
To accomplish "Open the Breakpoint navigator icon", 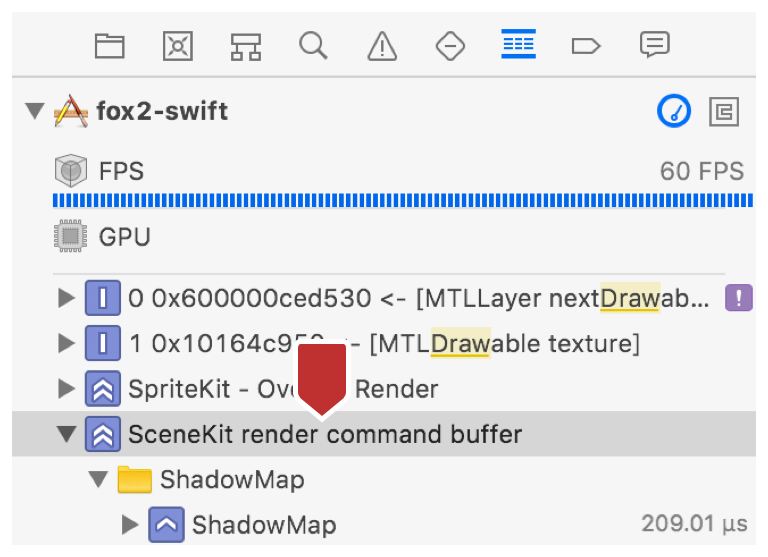I will [x=586, y=45].
